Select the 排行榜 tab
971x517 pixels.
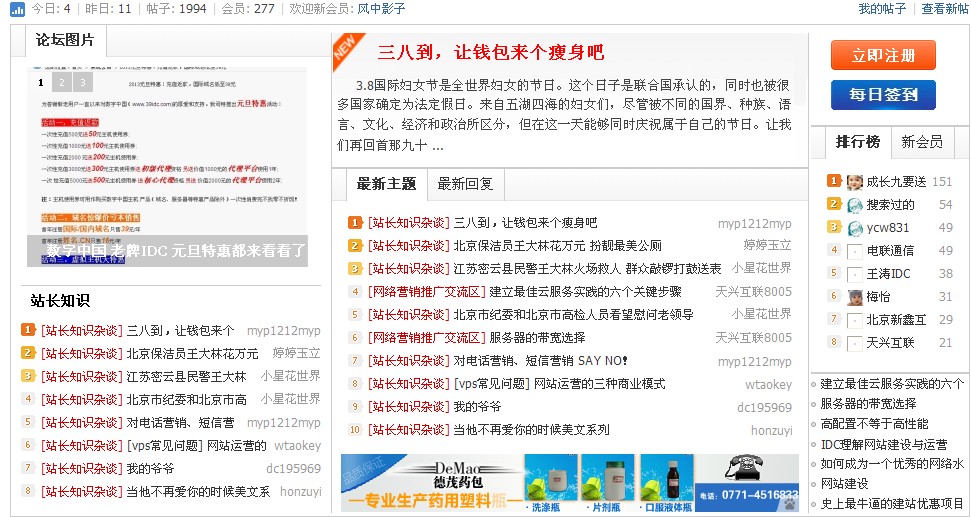858,142
